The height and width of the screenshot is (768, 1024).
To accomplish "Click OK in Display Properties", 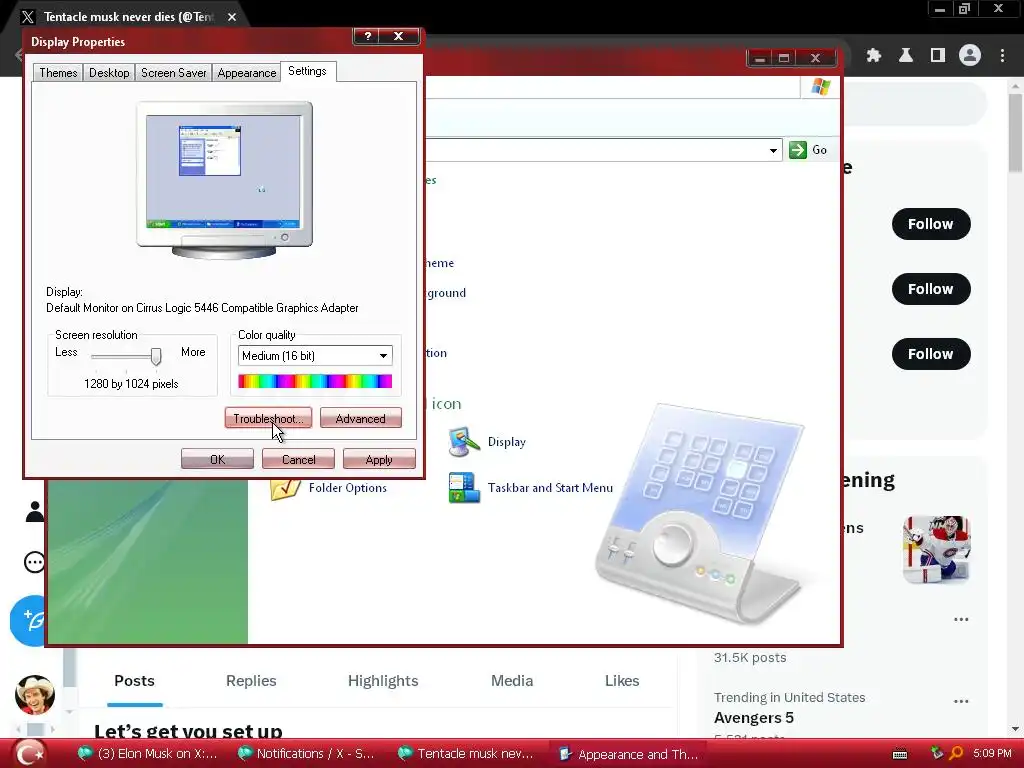I will coord(217,459).
